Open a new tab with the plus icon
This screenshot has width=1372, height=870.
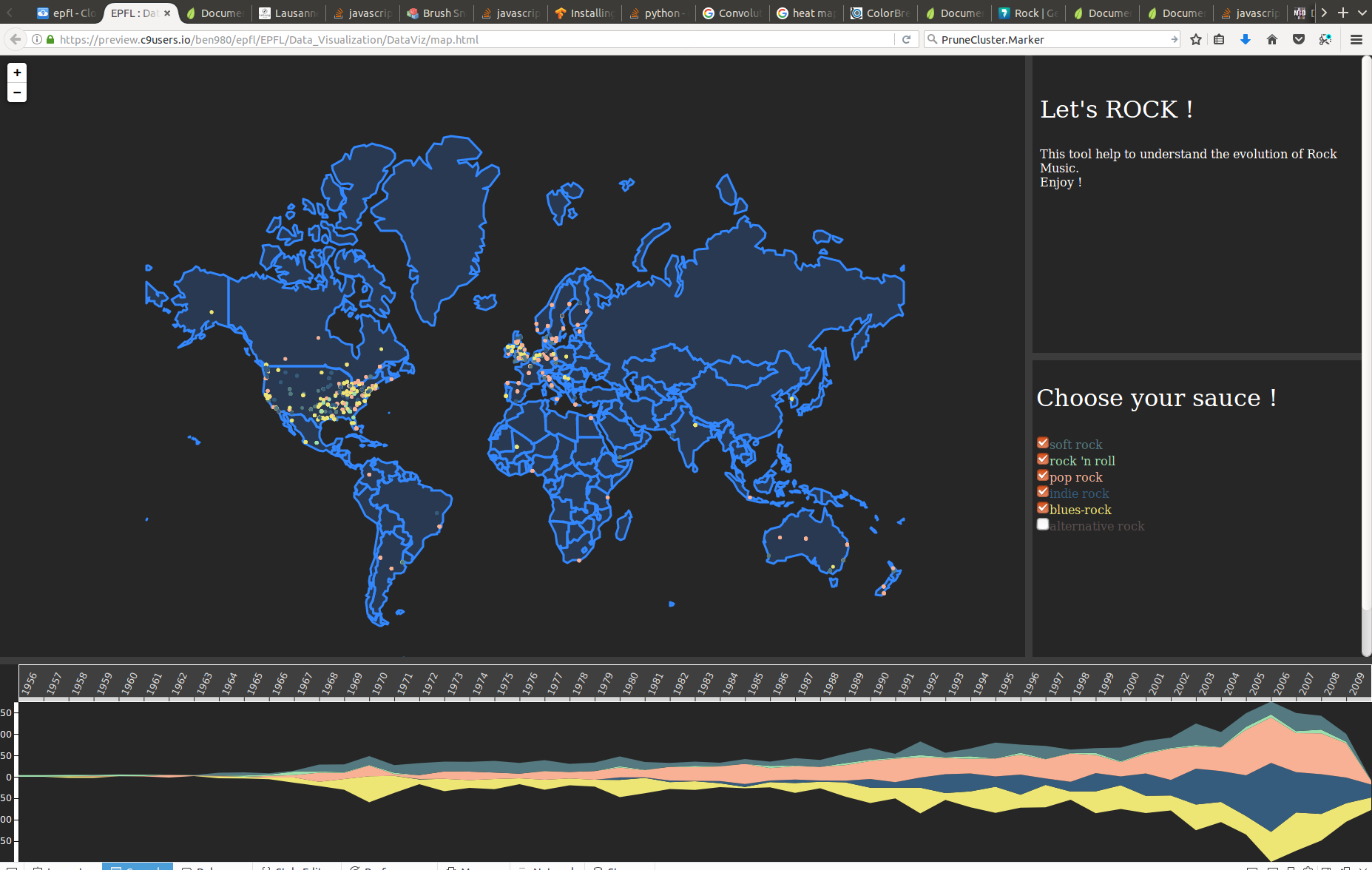[1343, 13]
